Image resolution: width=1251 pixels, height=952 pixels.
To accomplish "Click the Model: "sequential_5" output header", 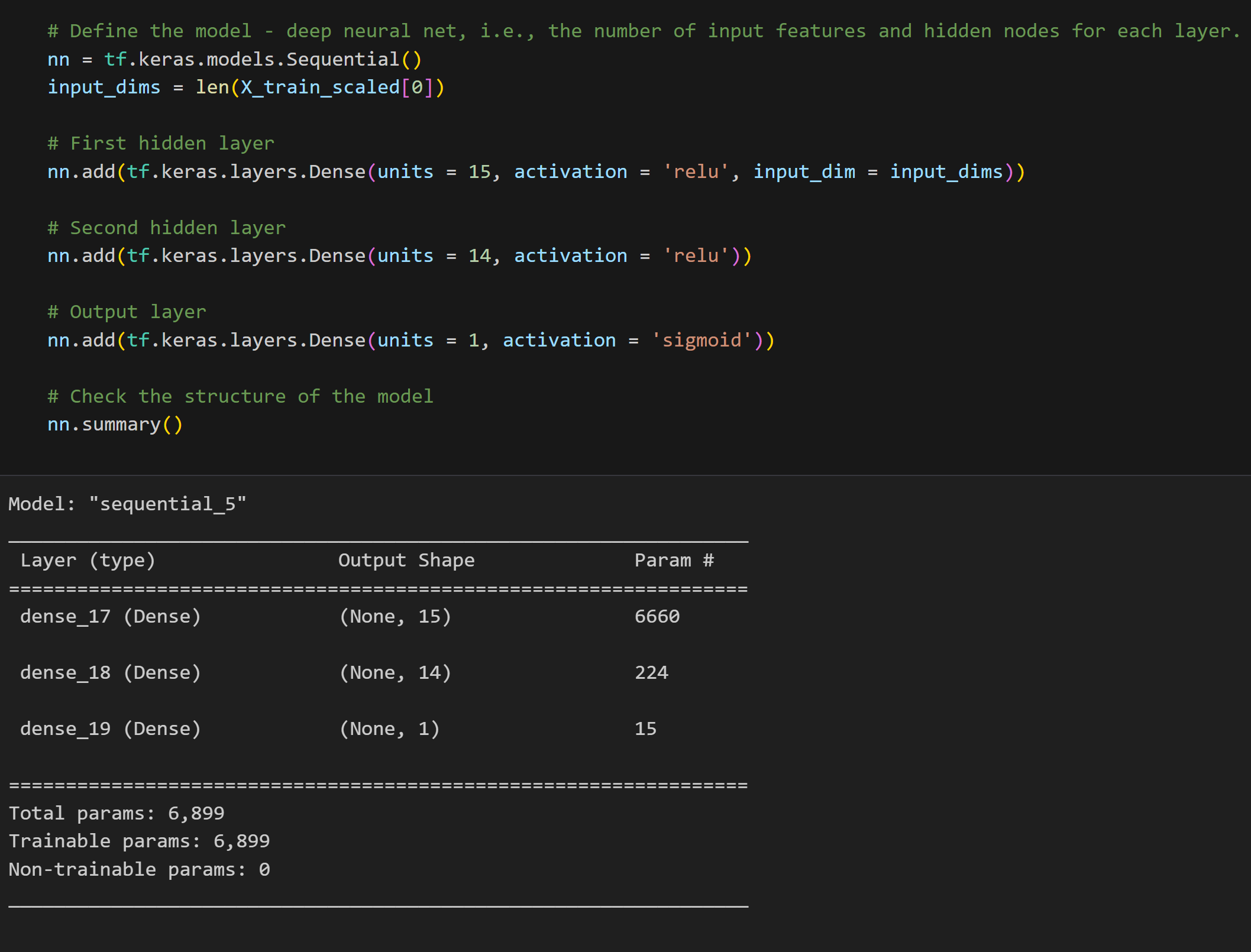I will click(x=127, y=503).
